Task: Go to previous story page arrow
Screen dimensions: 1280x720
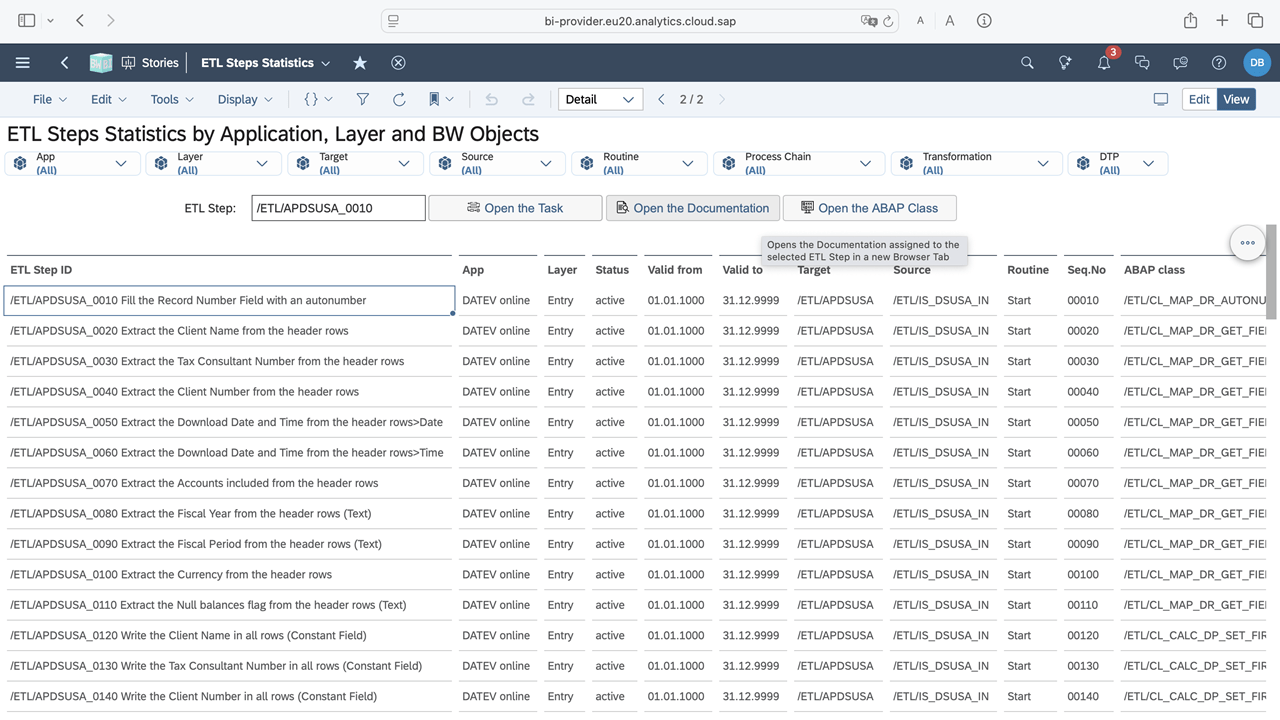Action: pos(661,99)
